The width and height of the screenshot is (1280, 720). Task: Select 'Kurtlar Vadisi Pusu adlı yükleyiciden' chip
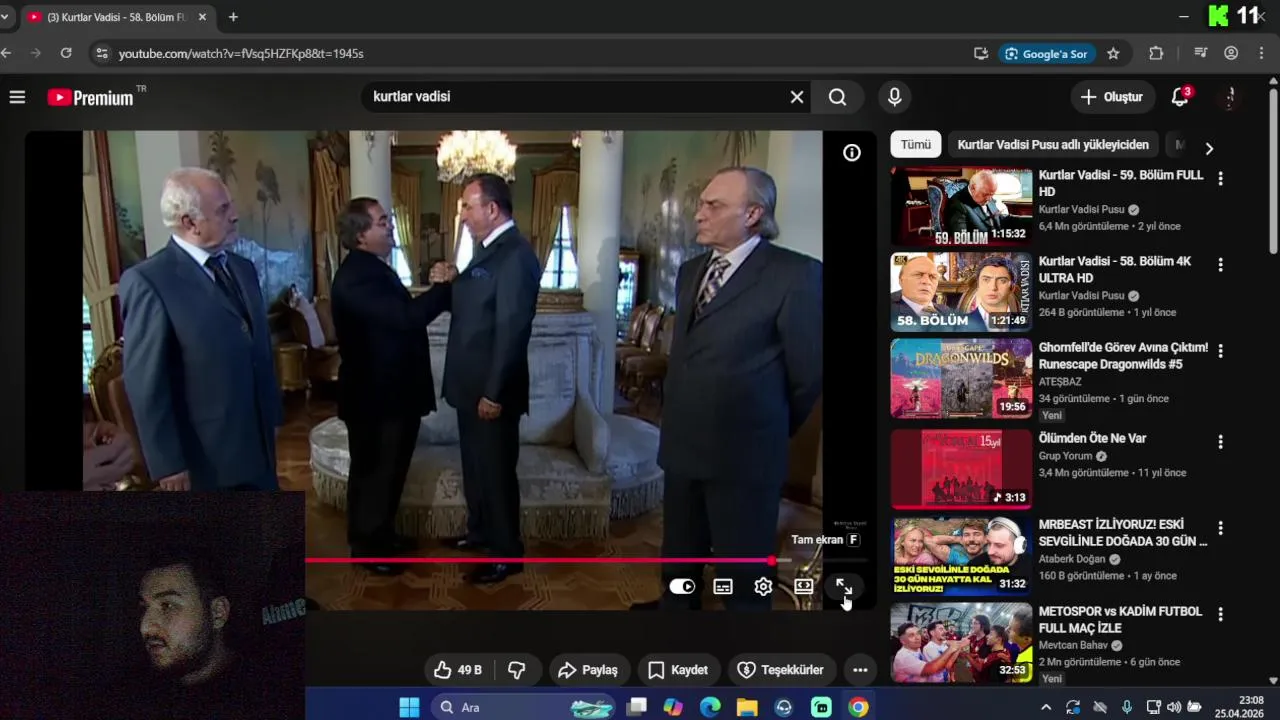pyautogui.click(x=1053, y=145)
